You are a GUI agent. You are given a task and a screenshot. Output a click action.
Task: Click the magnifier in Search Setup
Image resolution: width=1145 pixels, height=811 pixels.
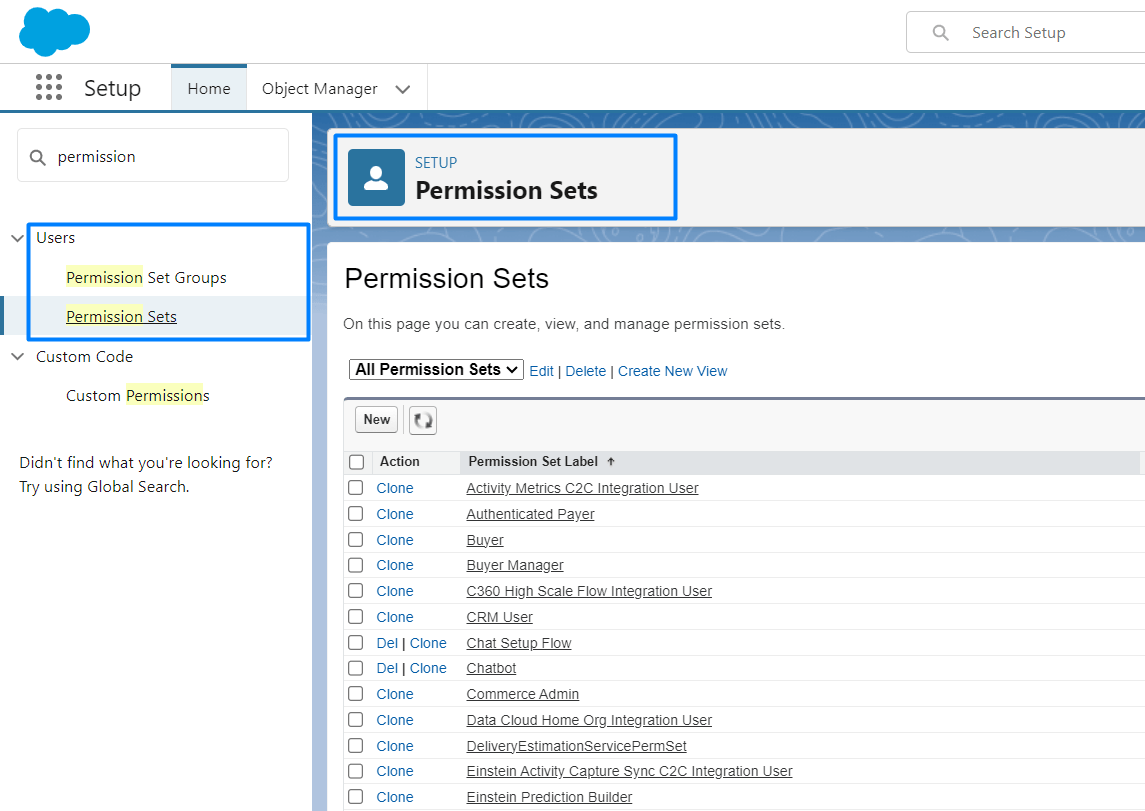(940, 32)
